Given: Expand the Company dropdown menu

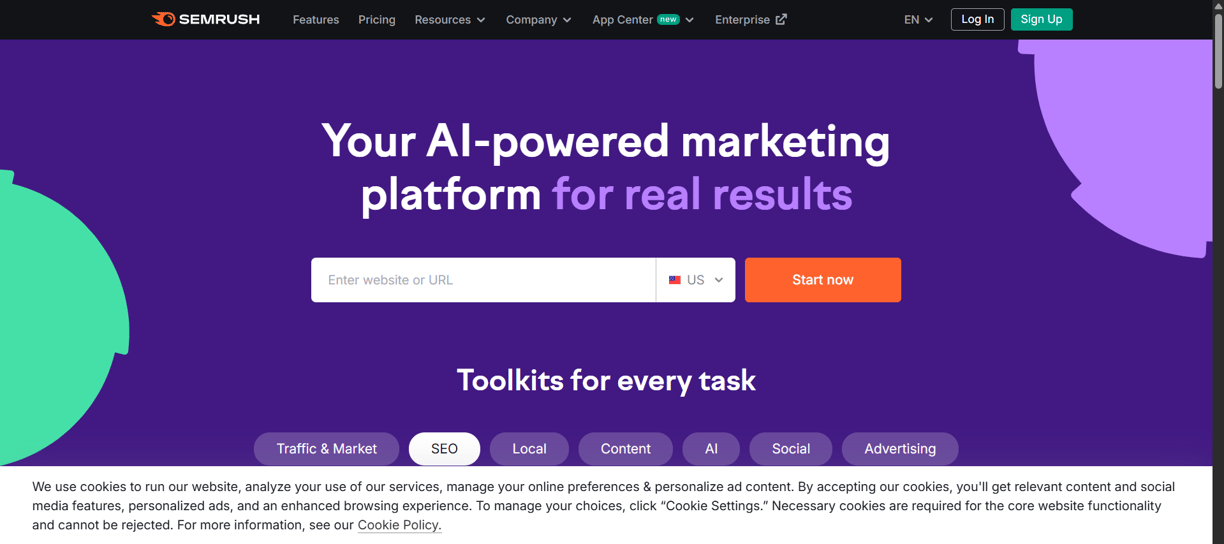Looking at the screenshot, I should [x=538, y=19].
